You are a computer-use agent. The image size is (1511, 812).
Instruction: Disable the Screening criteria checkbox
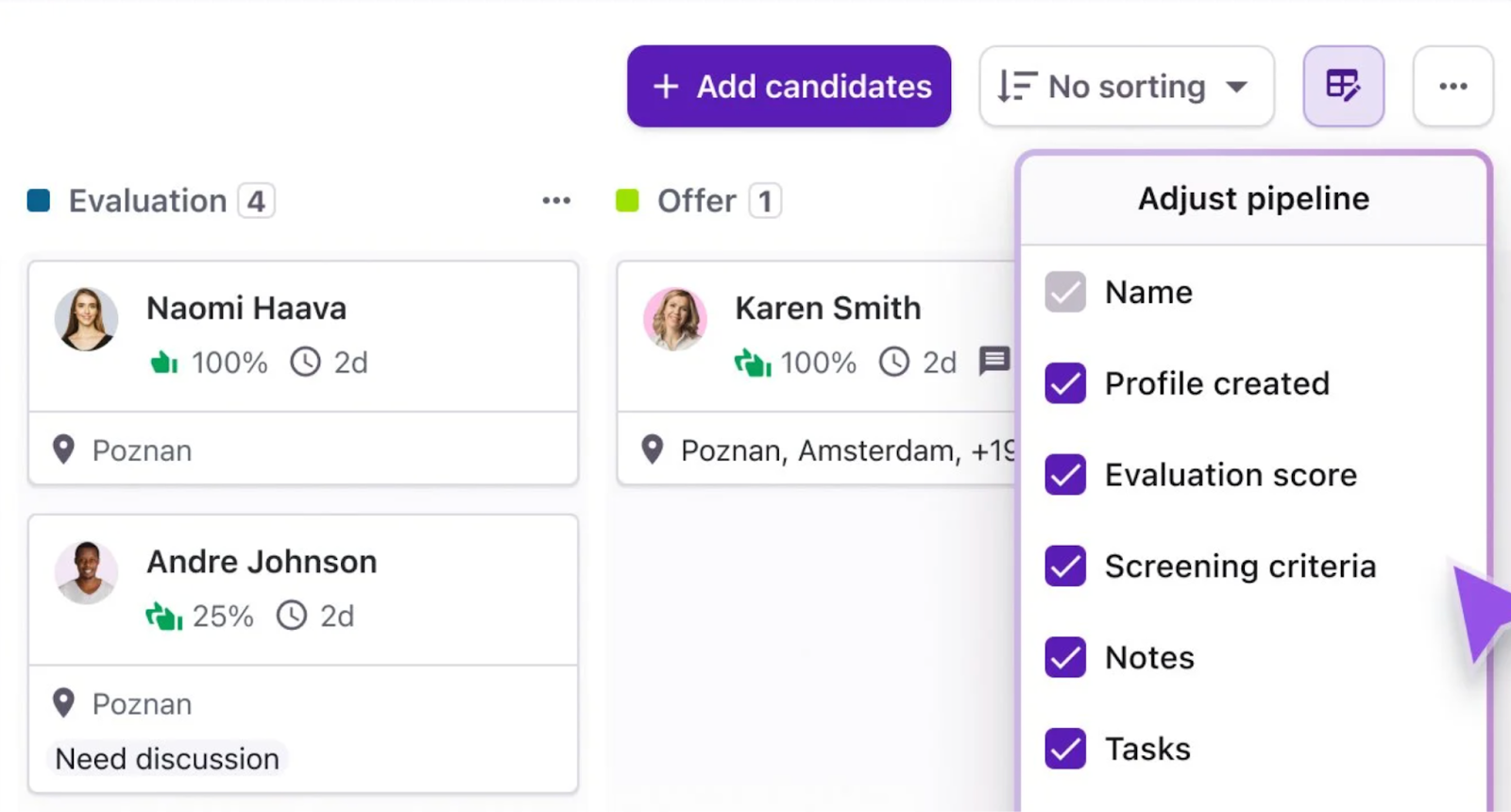click(1065, 567)
